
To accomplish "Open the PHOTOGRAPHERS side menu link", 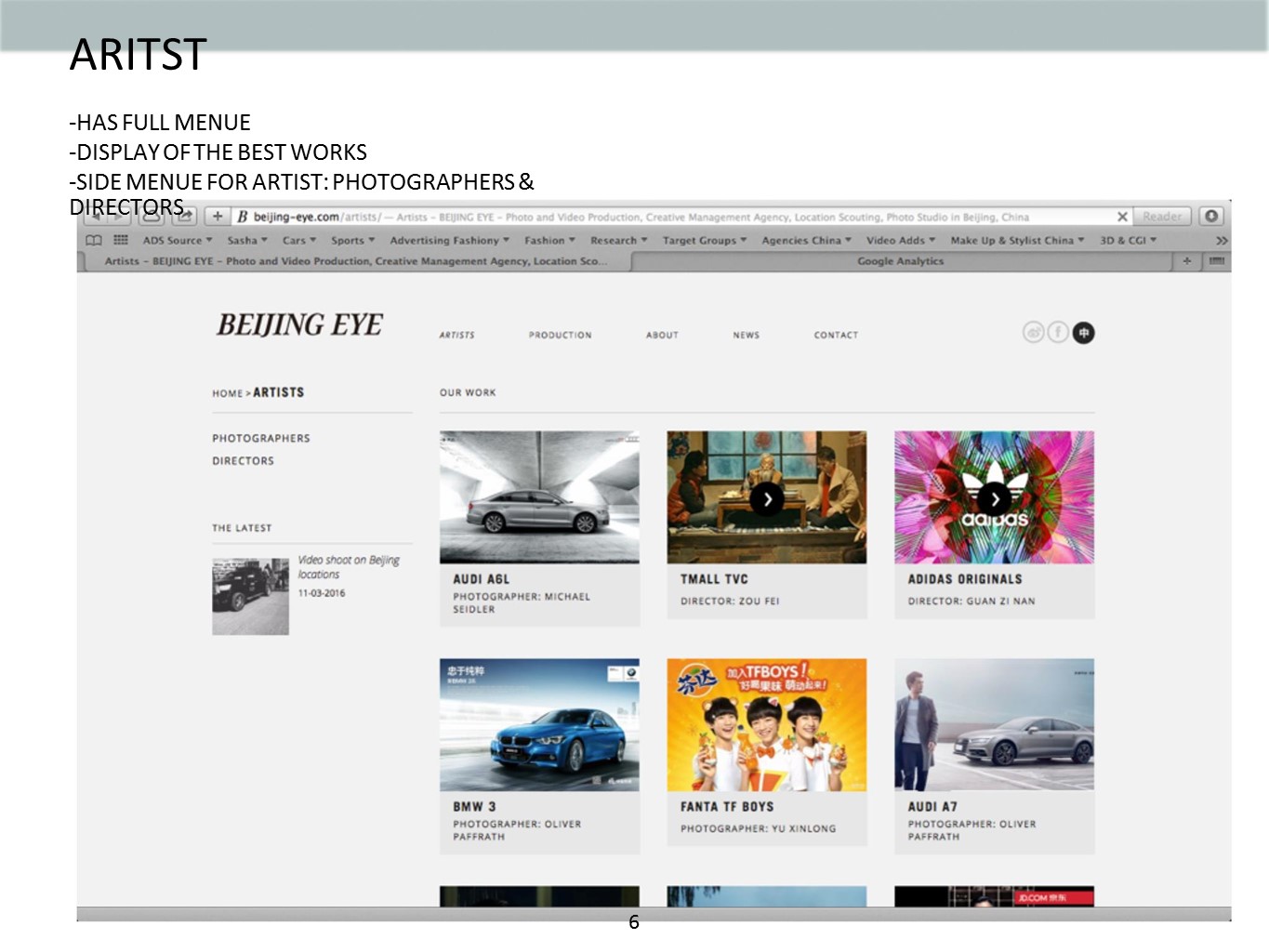I will 261,438.
